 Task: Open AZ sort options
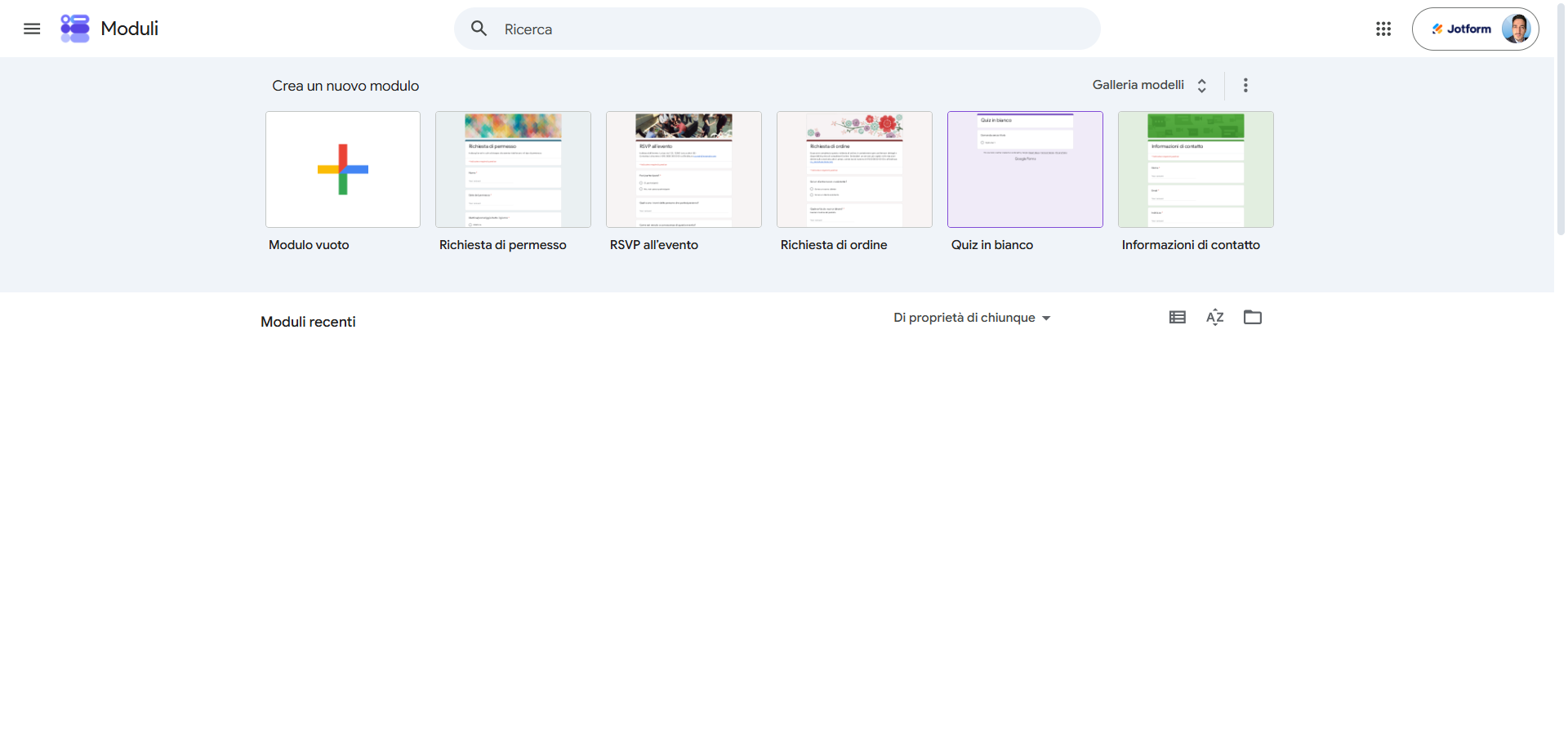click(1215, 317)
